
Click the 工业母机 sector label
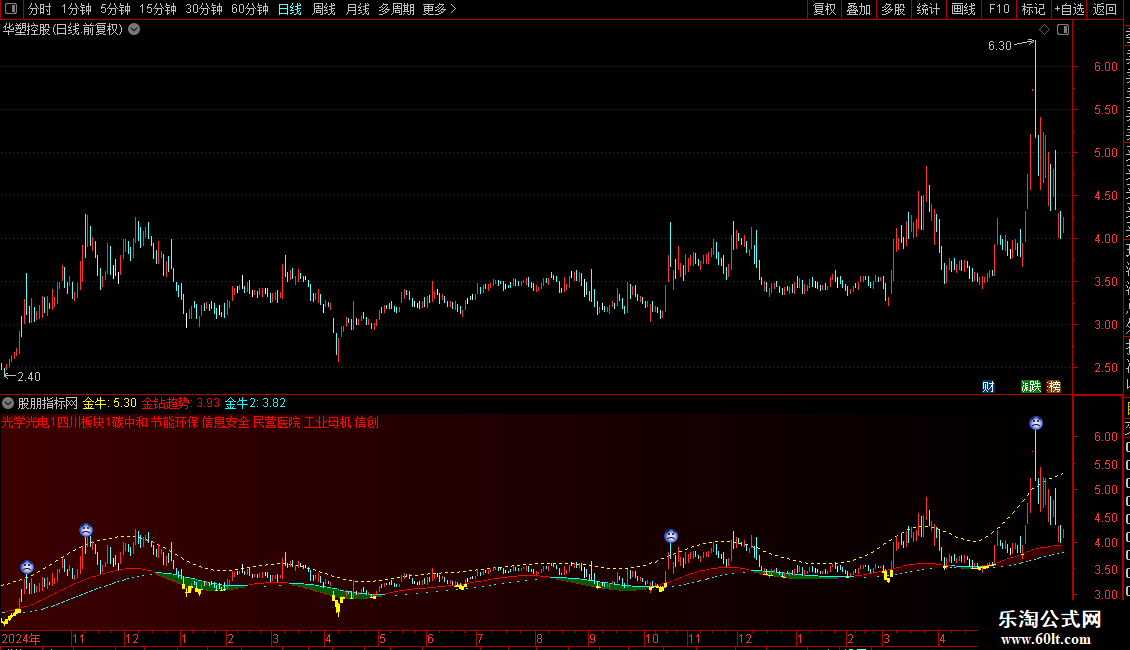(328, 422)
